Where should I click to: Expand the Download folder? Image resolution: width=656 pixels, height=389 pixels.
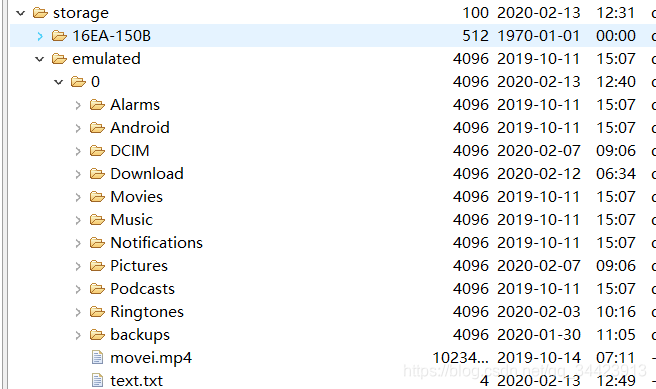pos(78,174)
